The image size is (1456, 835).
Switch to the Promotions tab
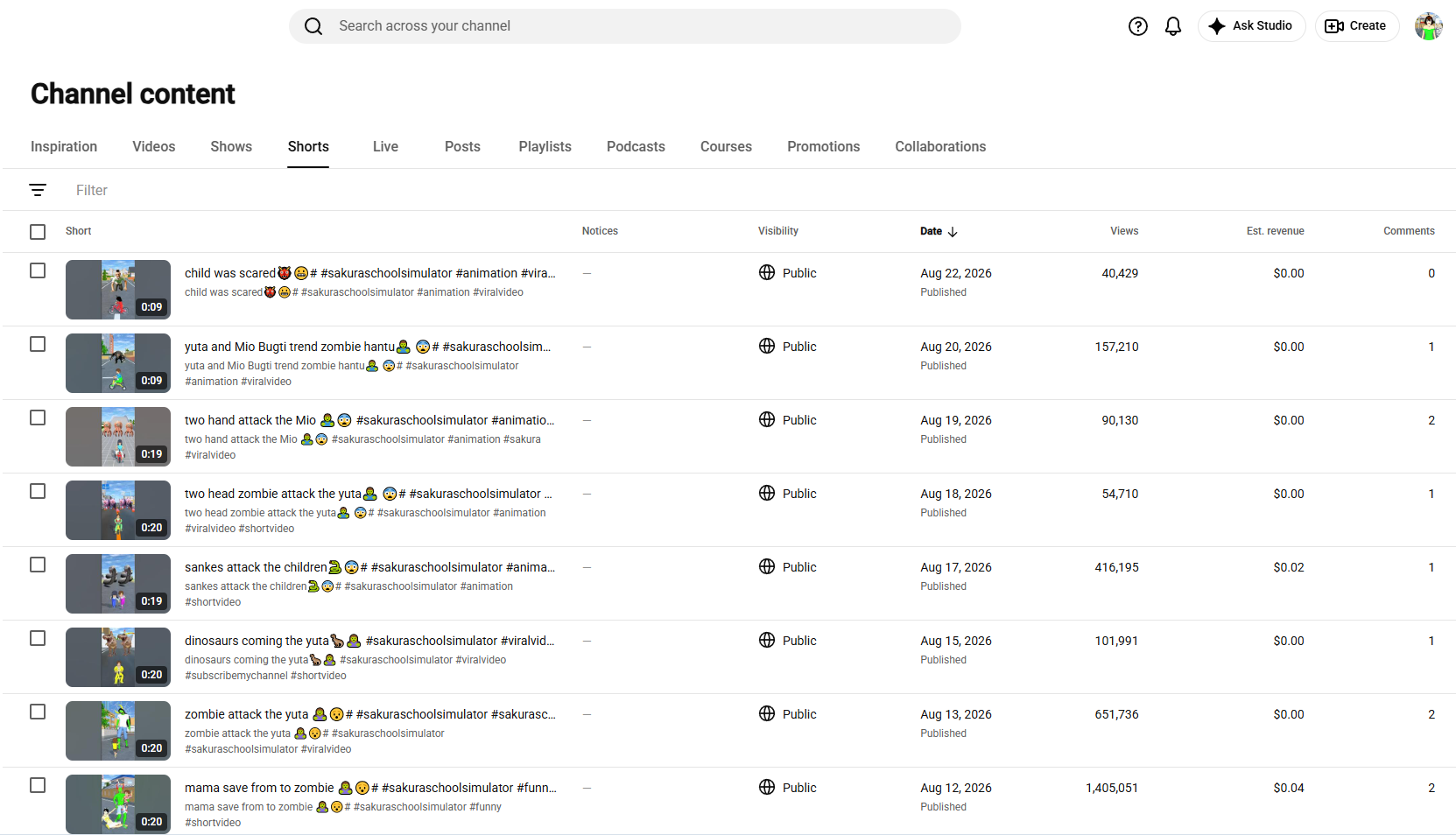coord(823,147)
